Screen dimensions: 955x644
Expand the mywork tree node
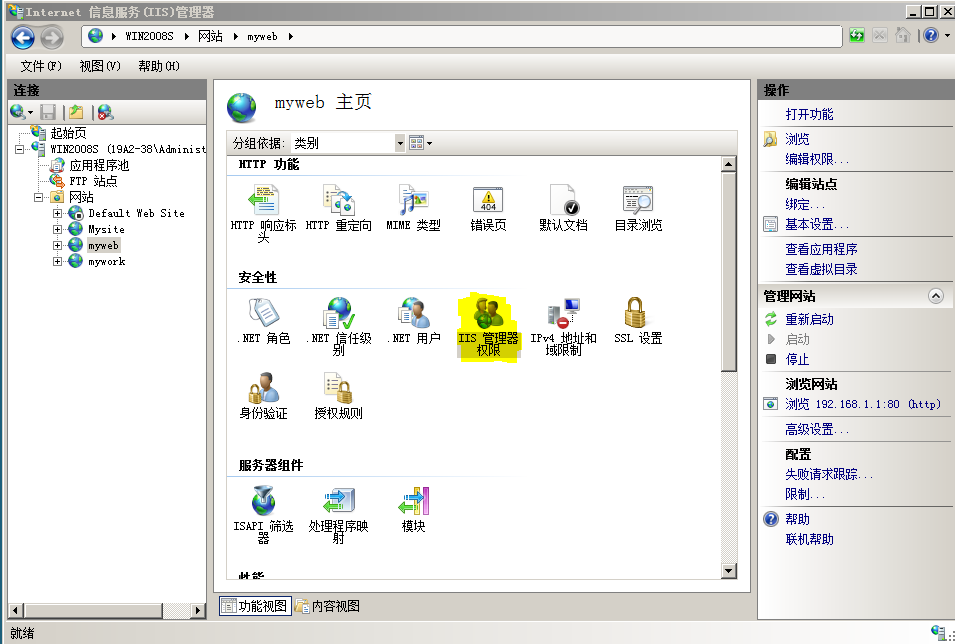(x=57, y=261)
